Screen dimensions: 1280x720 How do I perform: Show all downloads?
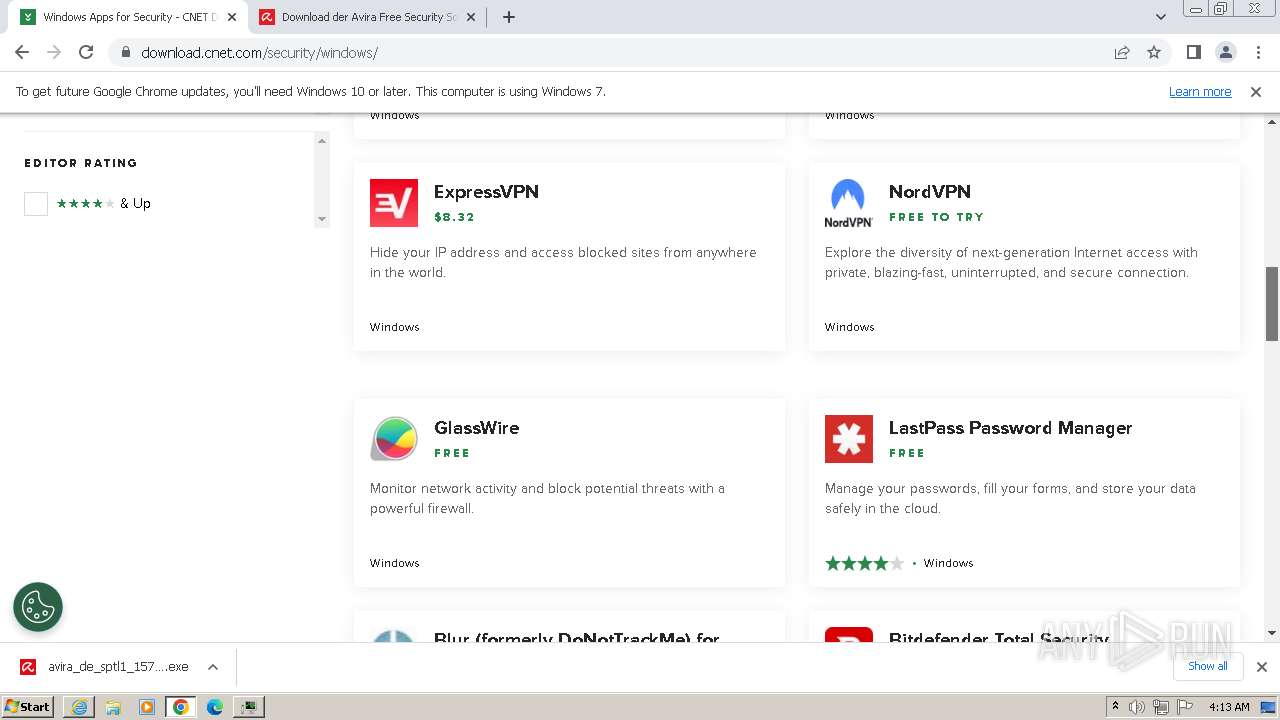pyautogui.click(x=1208, y=666)
